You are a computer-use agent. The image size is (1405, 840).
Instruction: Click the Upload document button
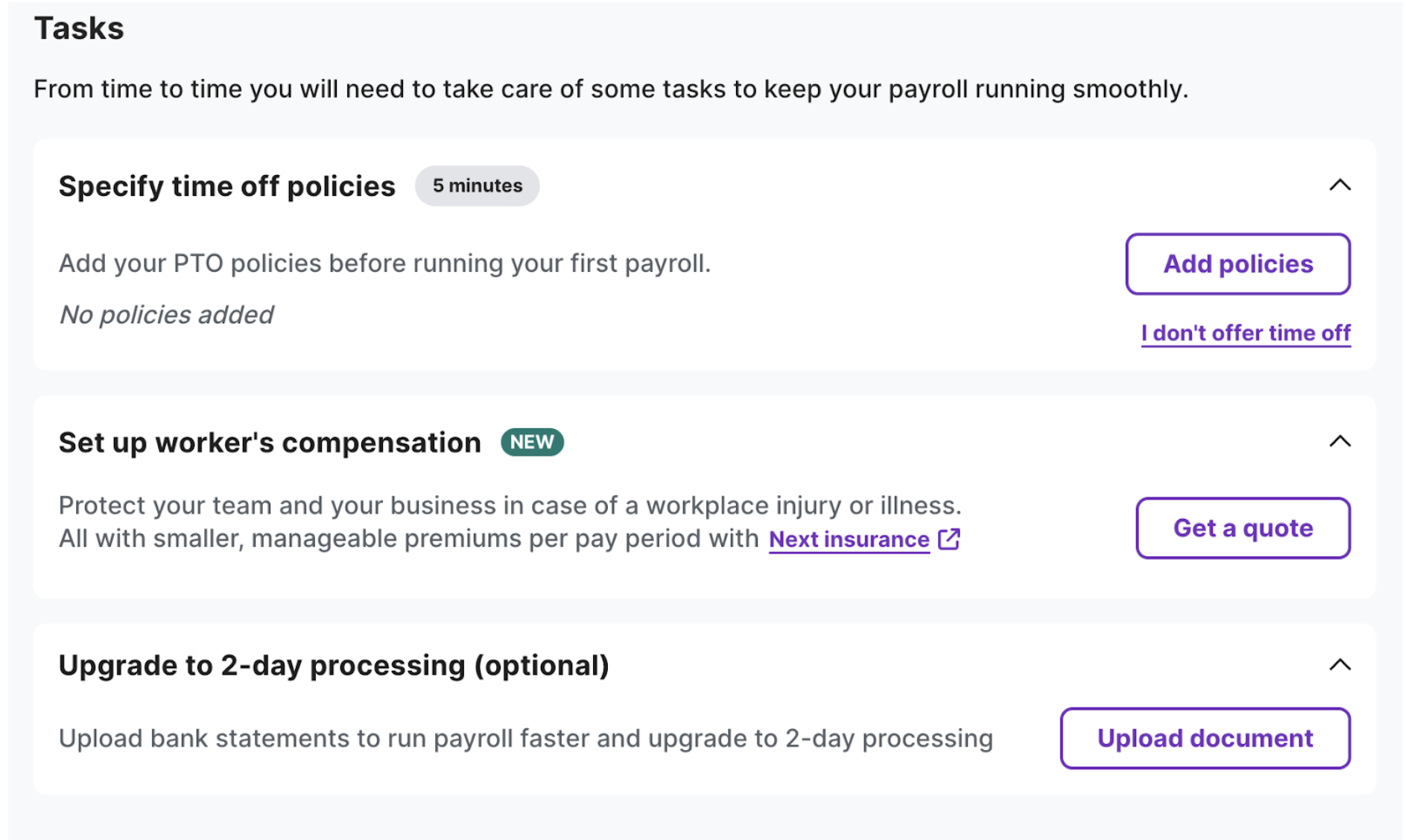[1204, 738]
